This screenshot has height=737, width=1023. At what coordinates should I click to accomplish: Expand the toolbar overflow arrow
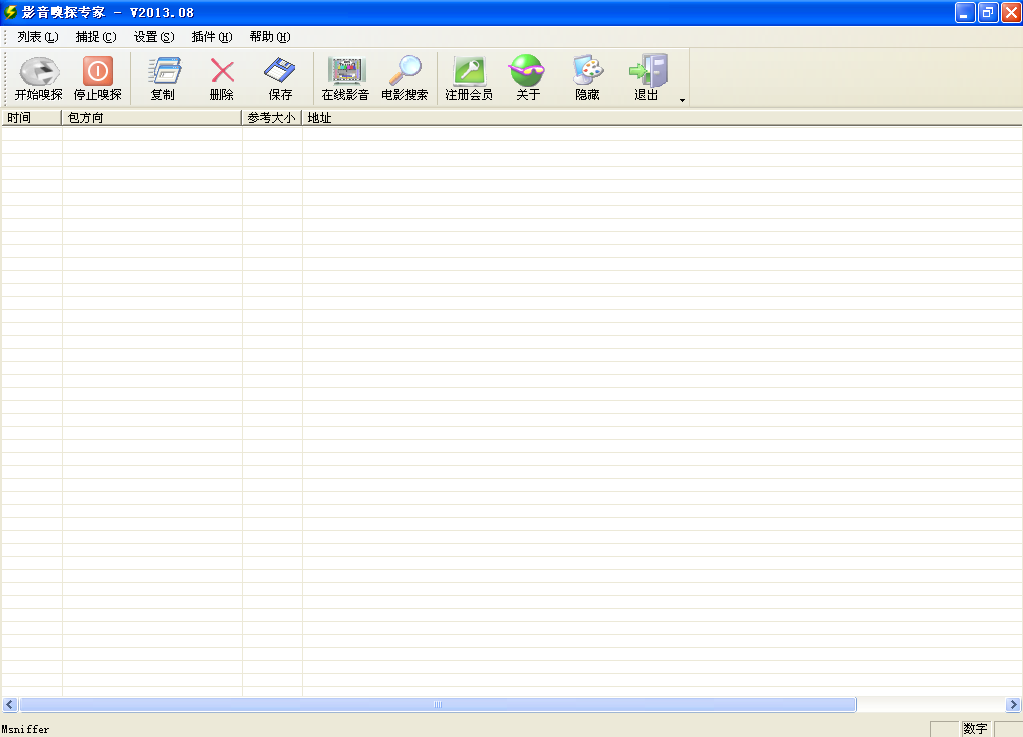[682, 100]
